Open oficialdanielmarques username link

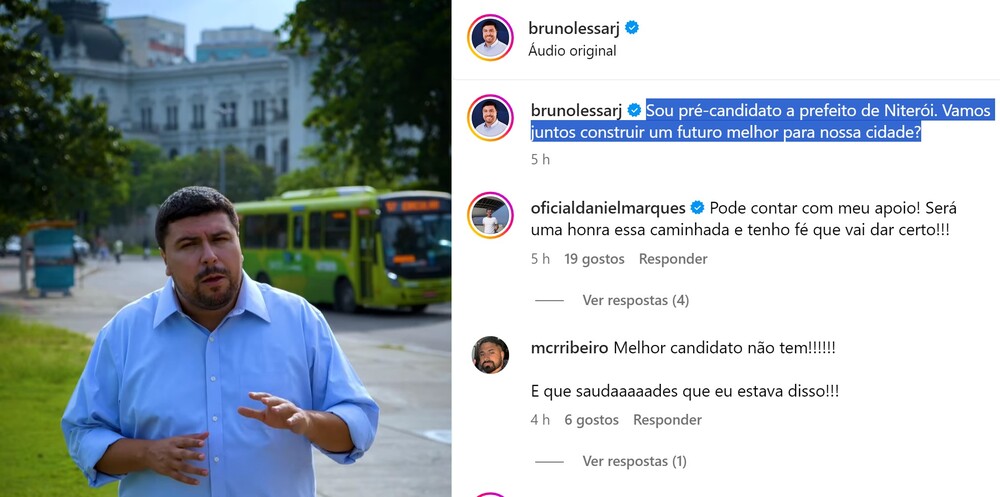(x=608, y=208)
